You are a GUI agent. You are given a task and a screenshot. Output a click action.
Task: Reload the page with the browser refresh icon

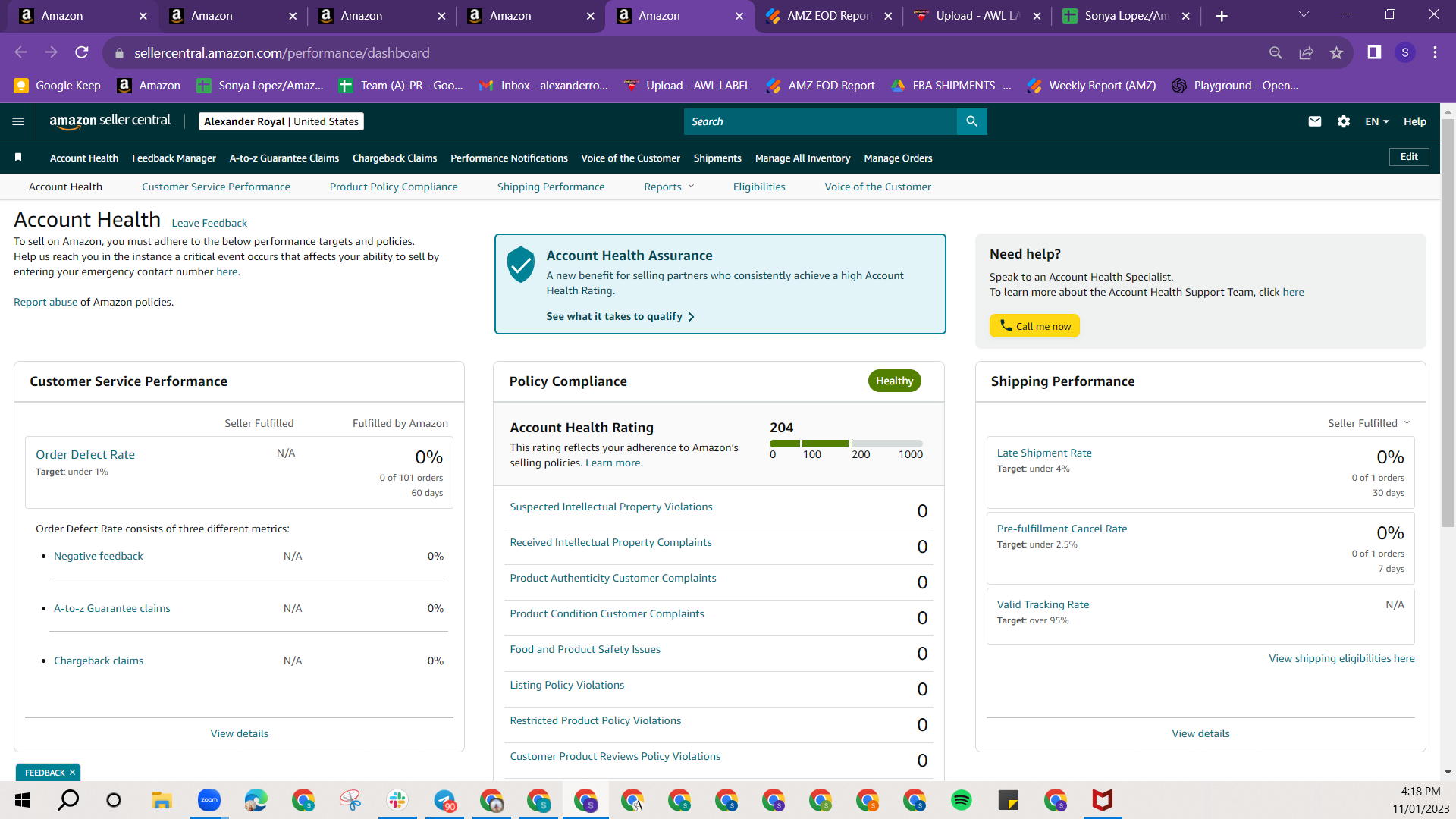82,52
